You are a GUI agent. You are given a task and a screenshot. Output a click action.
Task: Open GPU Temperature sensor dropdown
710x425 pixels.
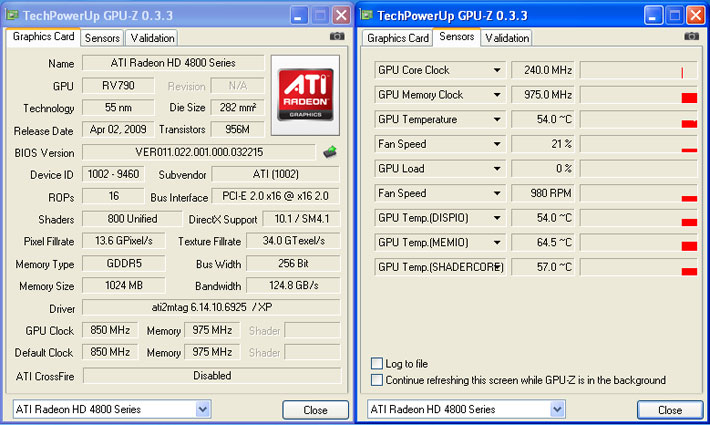coord(497,119)
